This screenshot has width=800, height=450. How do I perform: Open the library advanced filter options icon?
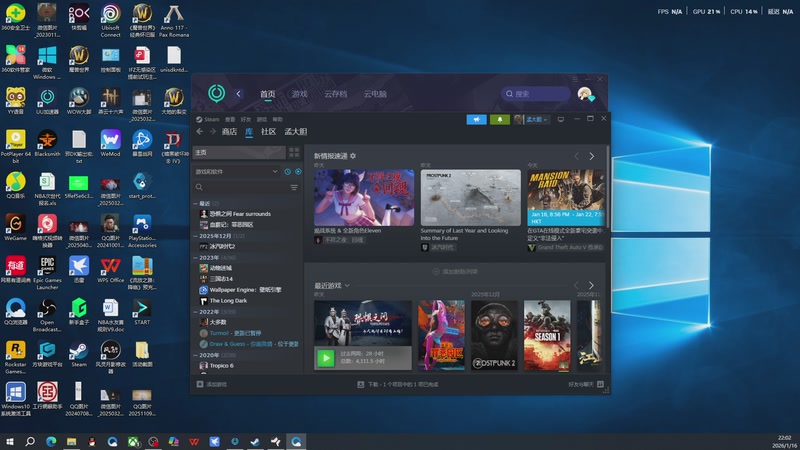[x=294, y=187]
